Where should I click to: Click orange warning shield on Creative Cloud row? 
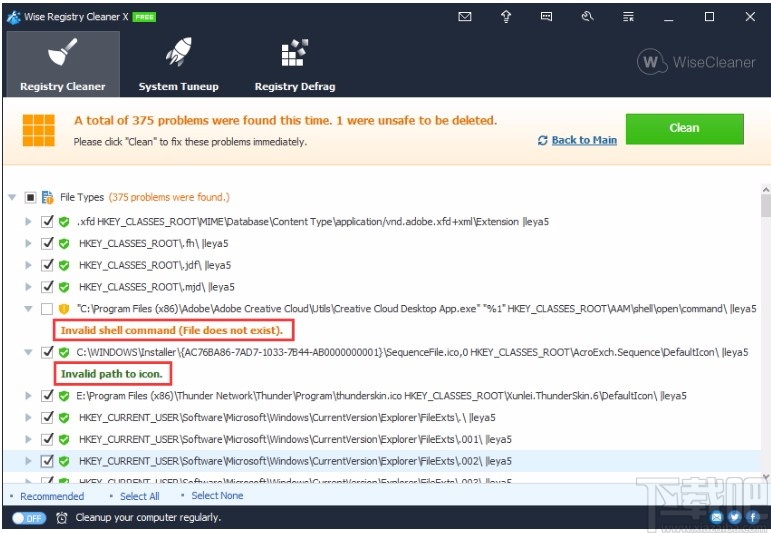coord(64,309)
